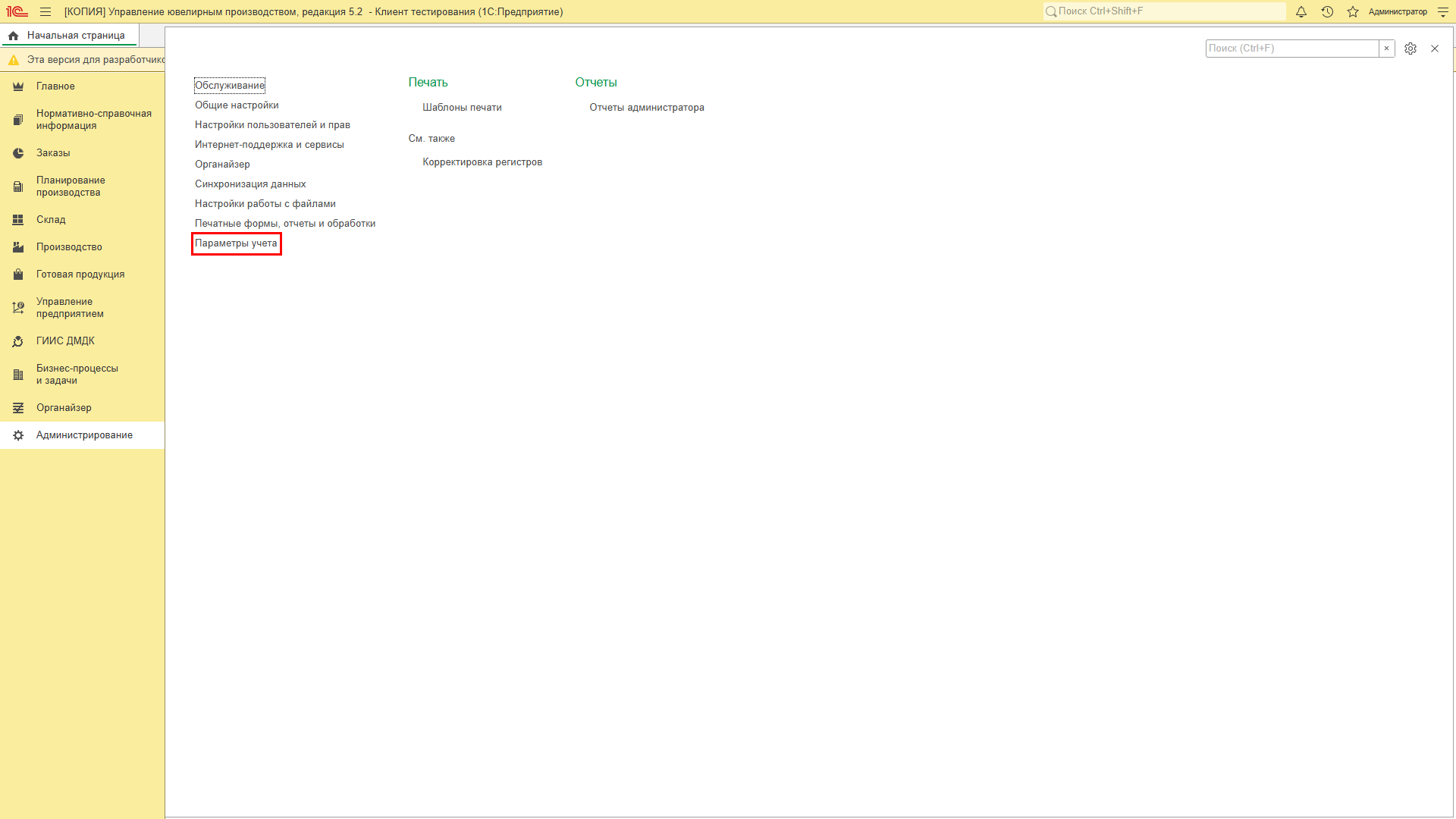Click the ГИИС ДМДК icon
1456x819 pixels.
(18, 341)
